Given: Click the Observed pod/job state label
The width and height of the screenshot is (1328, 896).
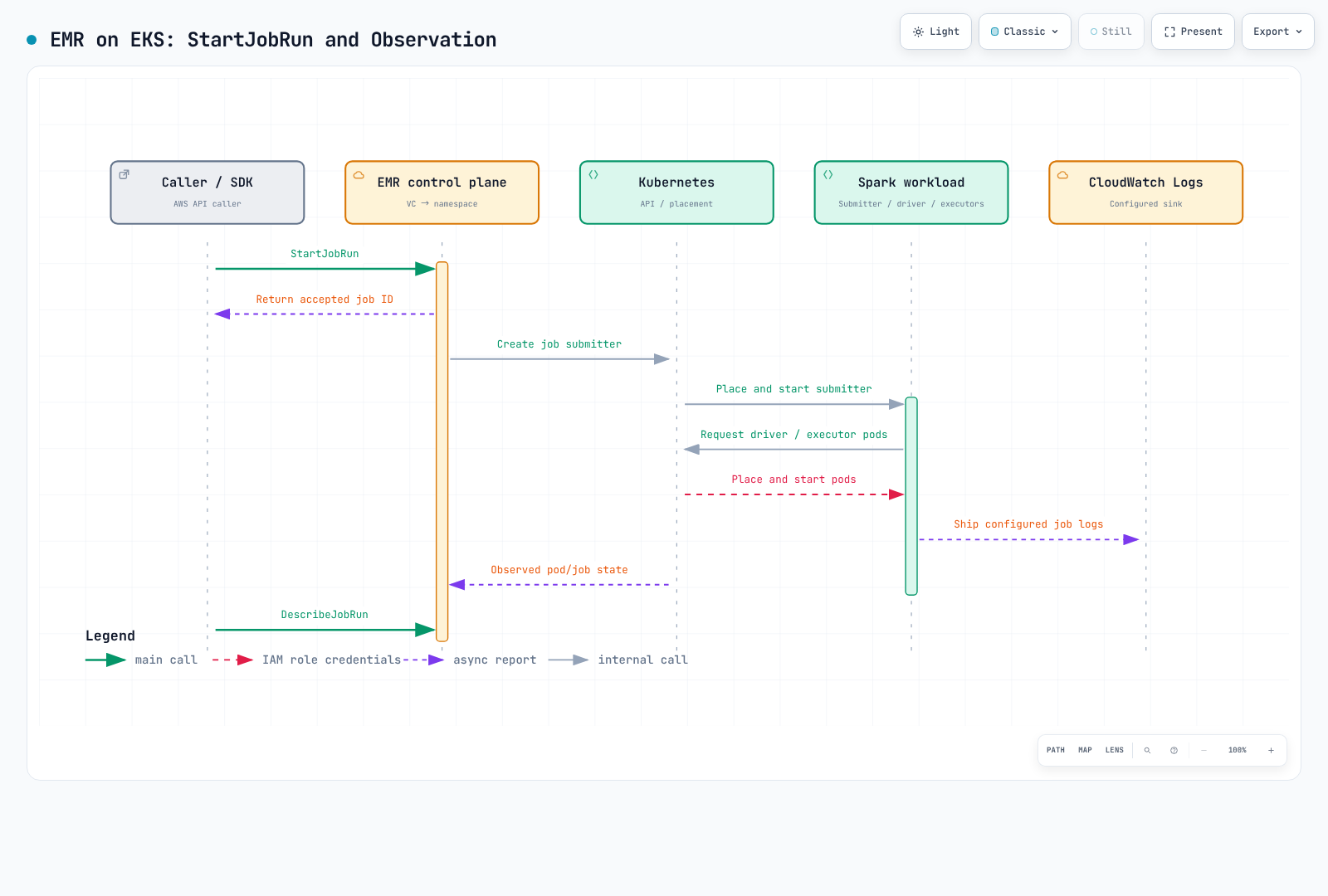Looking at the screenshot, I should pyautogui.click(x=559, y=570).
